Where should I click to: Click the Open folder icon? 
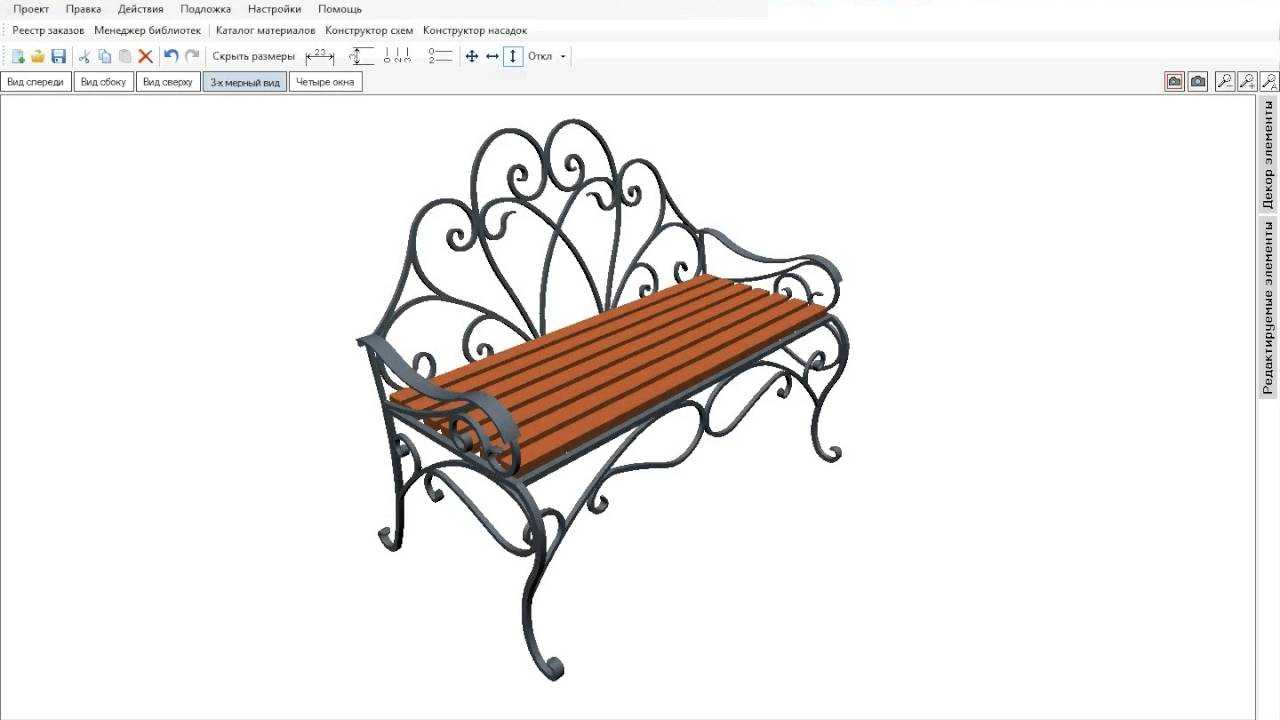click(x=38, y=57)
